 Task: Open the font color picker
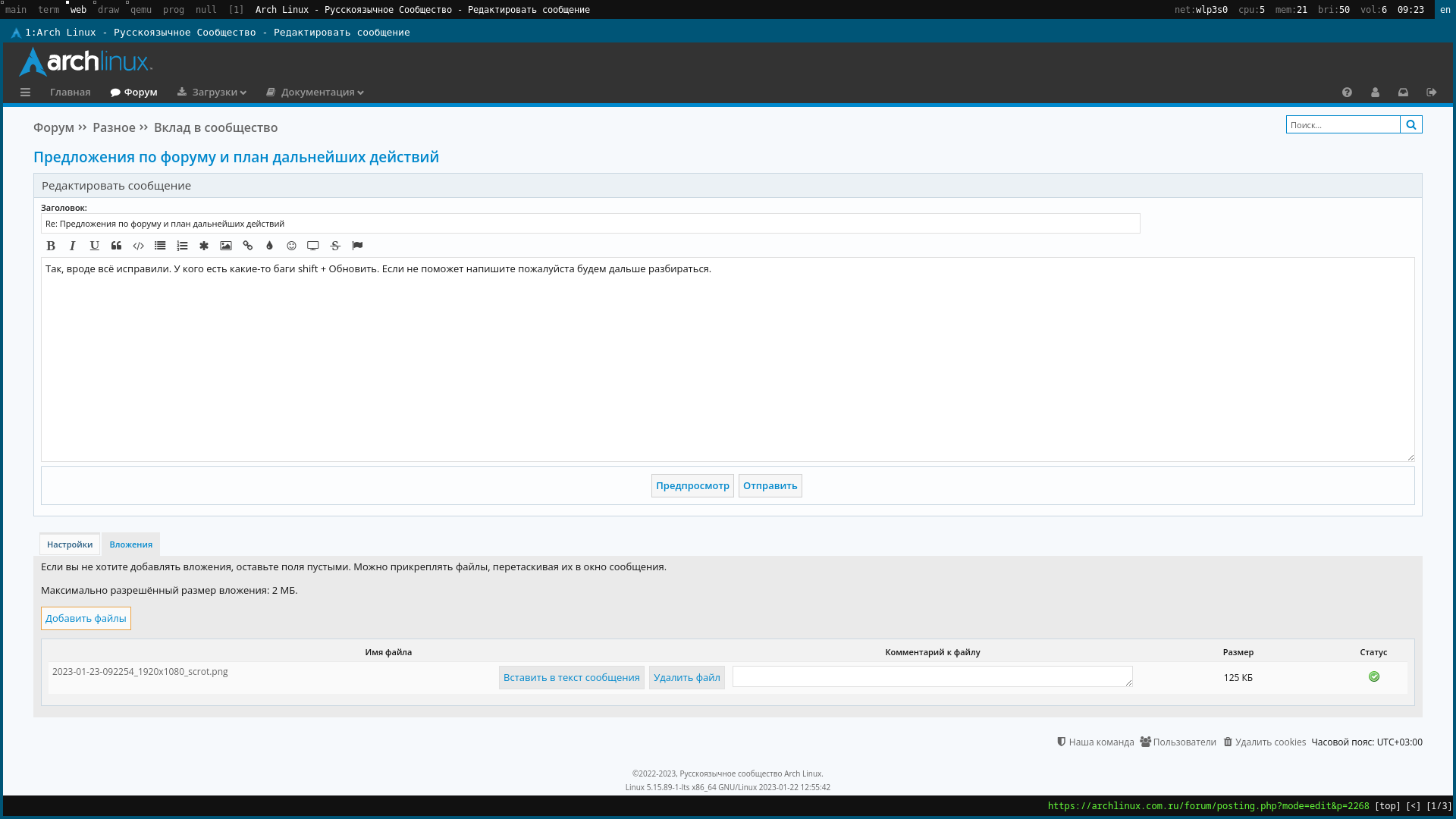(x=269, y=246)
